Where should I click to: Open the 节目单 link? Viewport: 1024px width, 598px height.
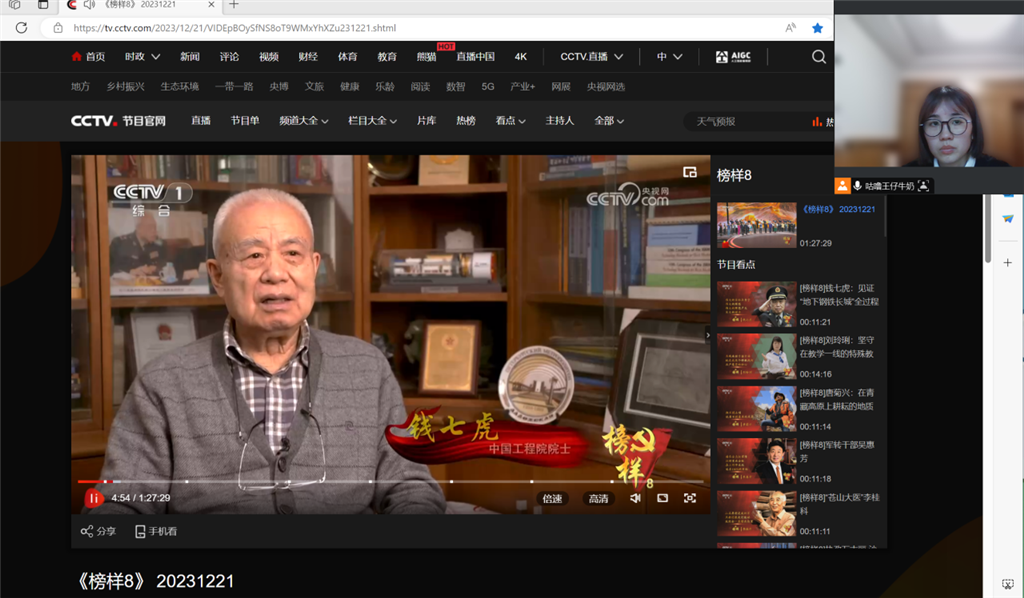pos(245,121)
